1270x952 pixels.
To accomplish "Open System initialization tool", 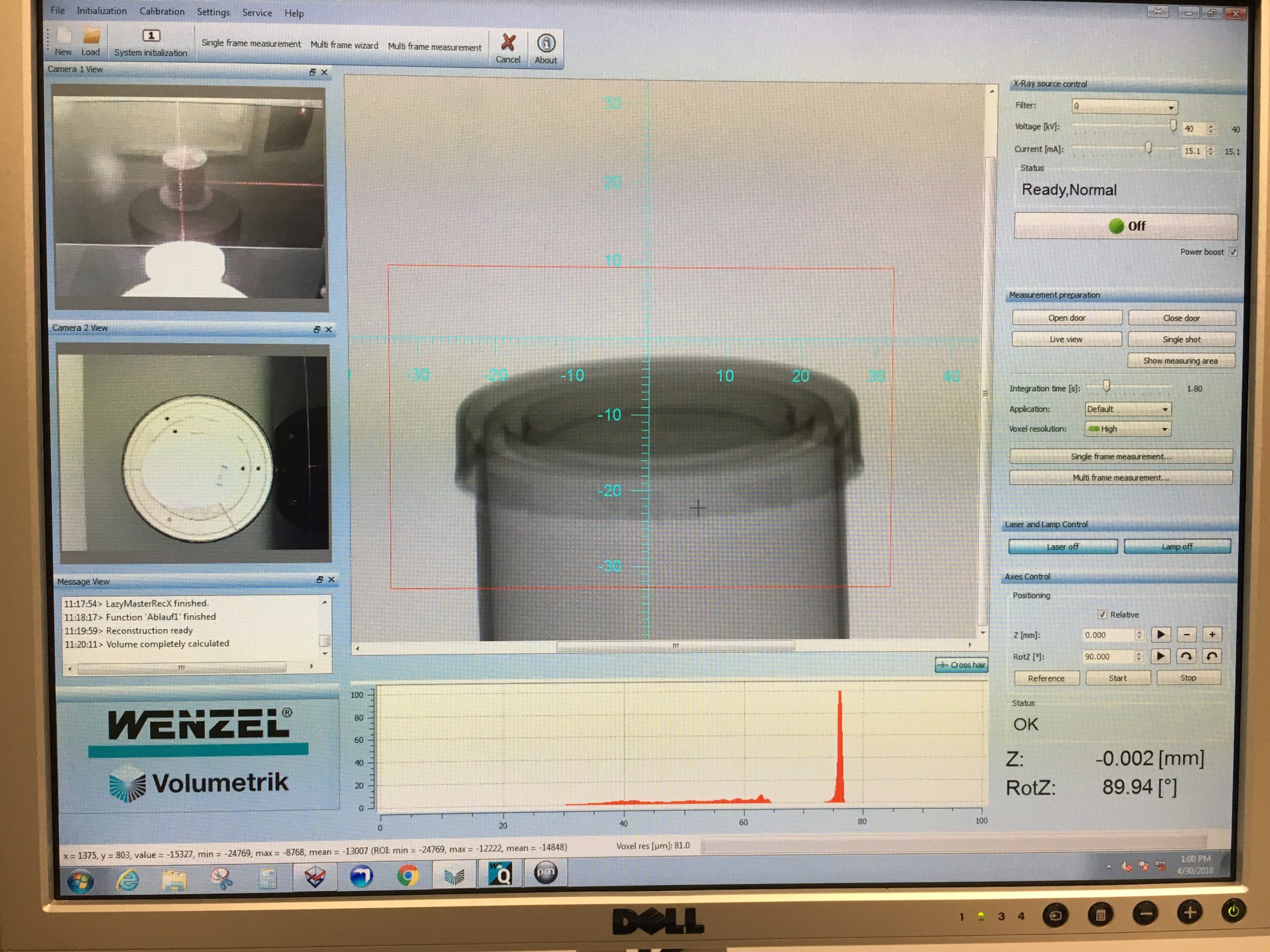I will (x=150, y=44).
